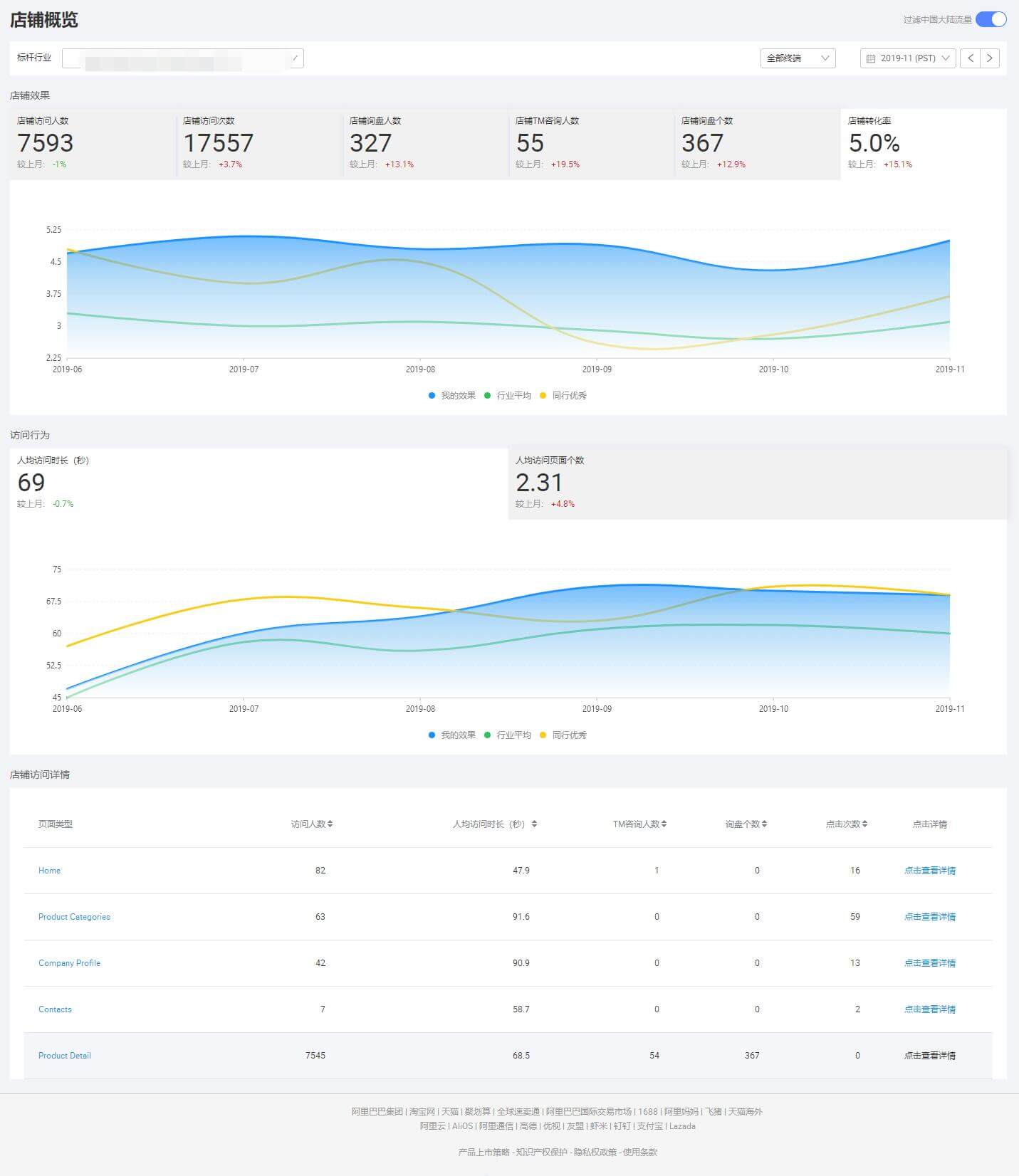Open the 全部终端 terminal dropdown

pos(798,58)
